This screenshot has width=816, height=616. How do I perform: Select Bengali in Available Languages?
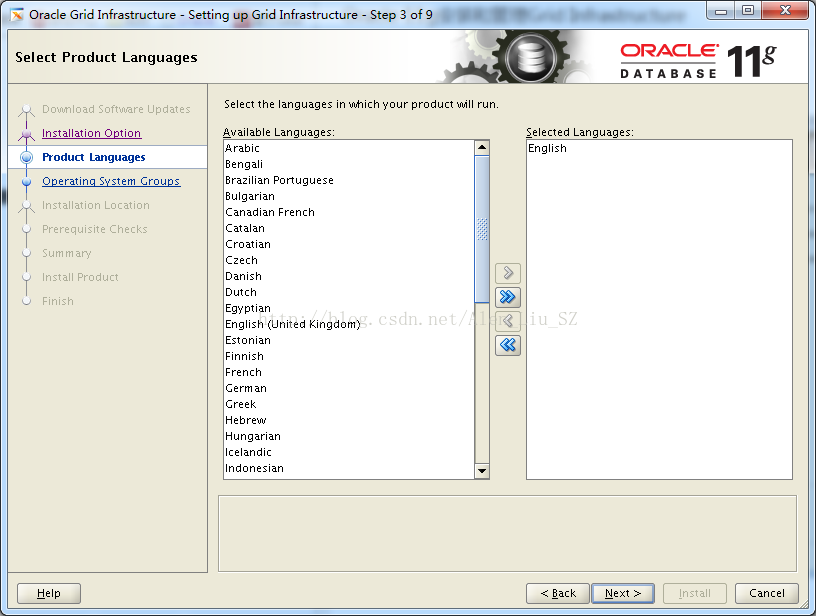[x=349, y=164]
